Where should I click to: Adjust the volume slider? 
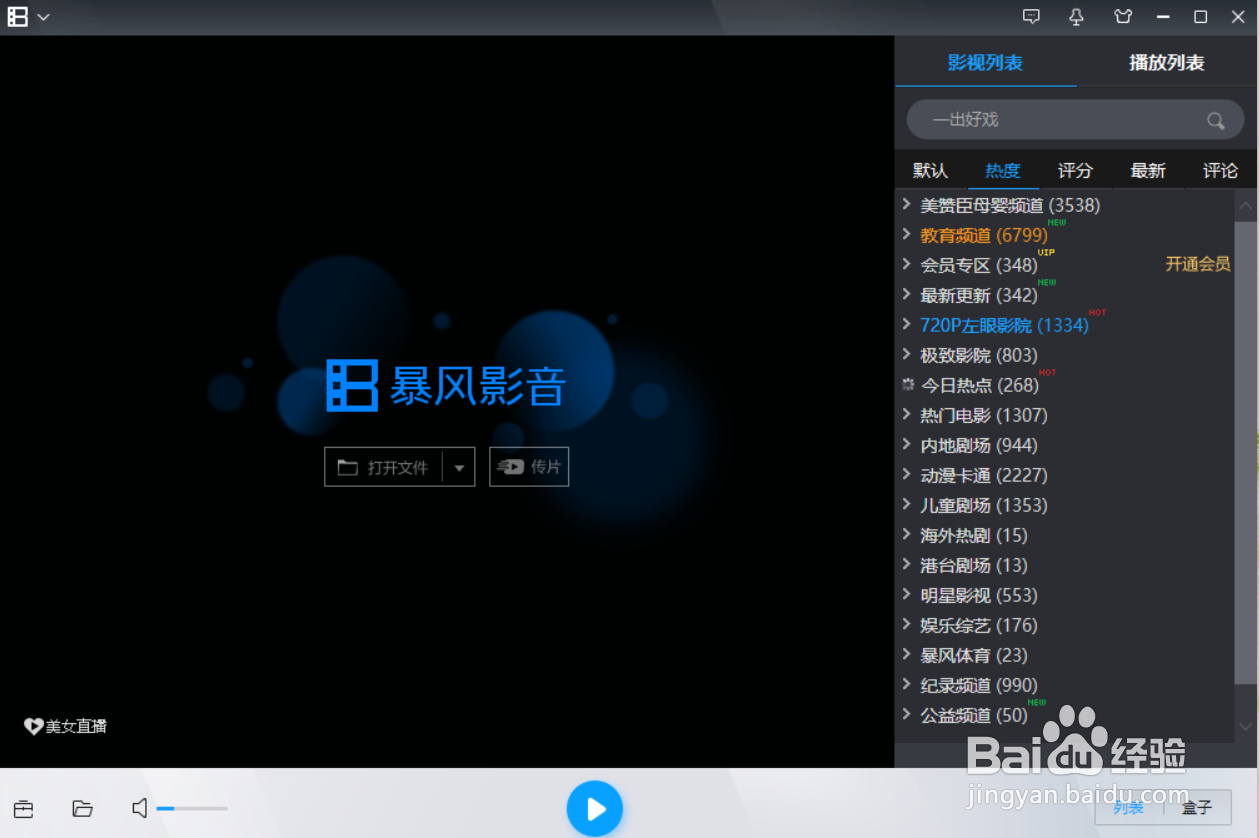(192, 808)
